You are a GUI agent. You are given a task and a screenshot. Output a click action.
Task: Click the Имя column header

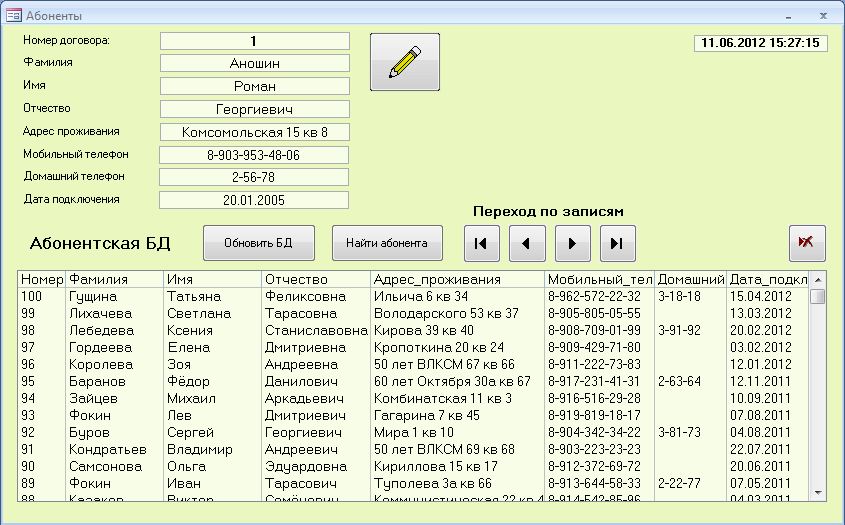pos(212,279)
